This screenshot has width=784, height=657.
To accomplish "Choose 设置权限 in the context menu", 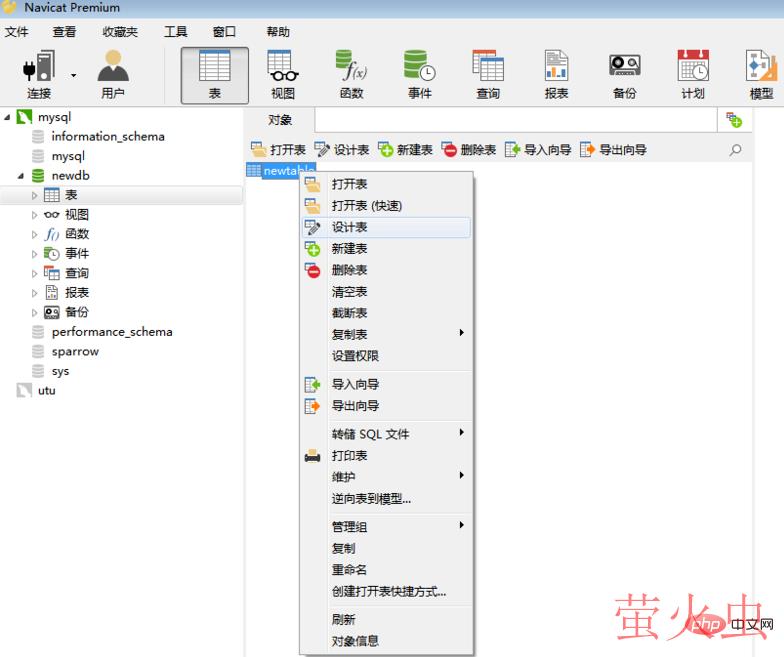I will pos(386,356).
